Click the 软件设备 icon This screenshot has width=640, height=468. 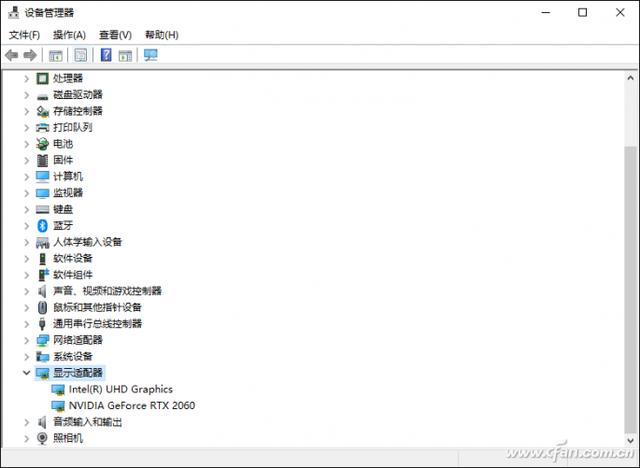point(42,259)
